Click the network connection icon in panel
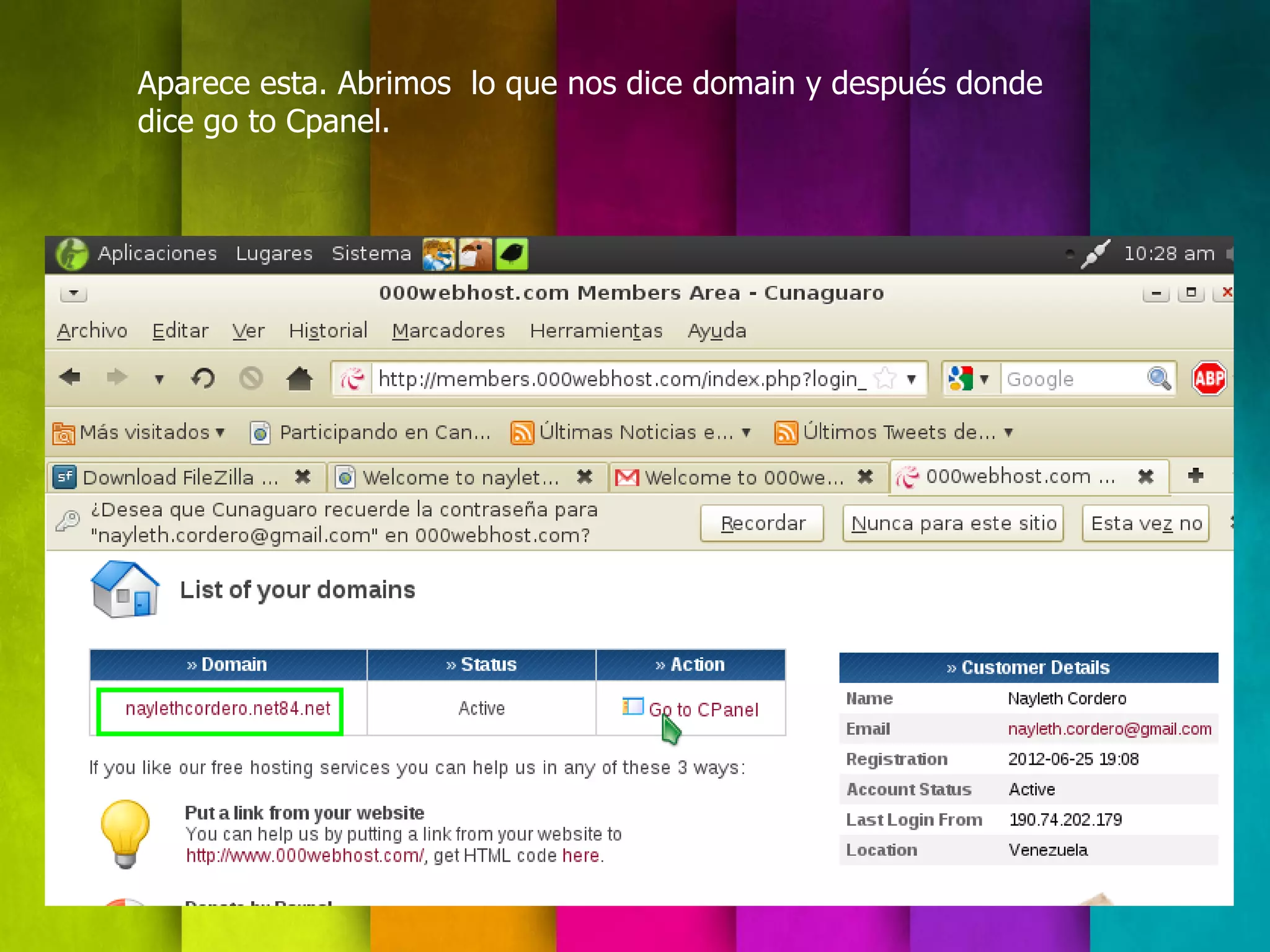The image size is (1270, 952). [x=1095, y=253]
